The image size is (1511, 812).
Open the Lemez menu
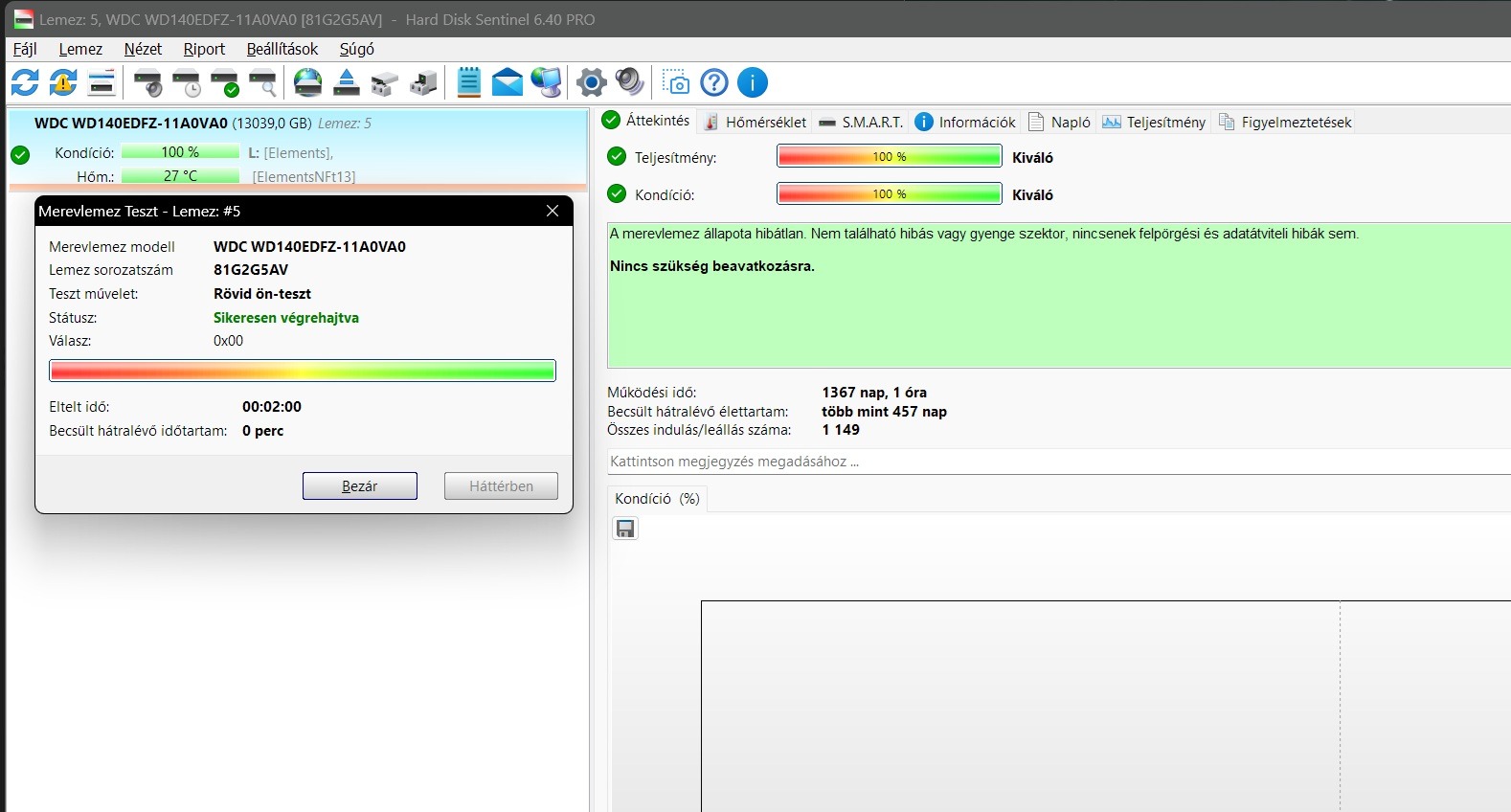tap(80, 49)
